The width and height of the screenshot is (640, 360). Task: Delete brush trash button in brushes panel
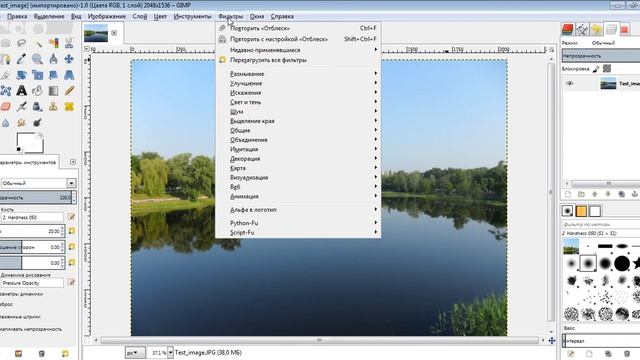coord(627,354)
